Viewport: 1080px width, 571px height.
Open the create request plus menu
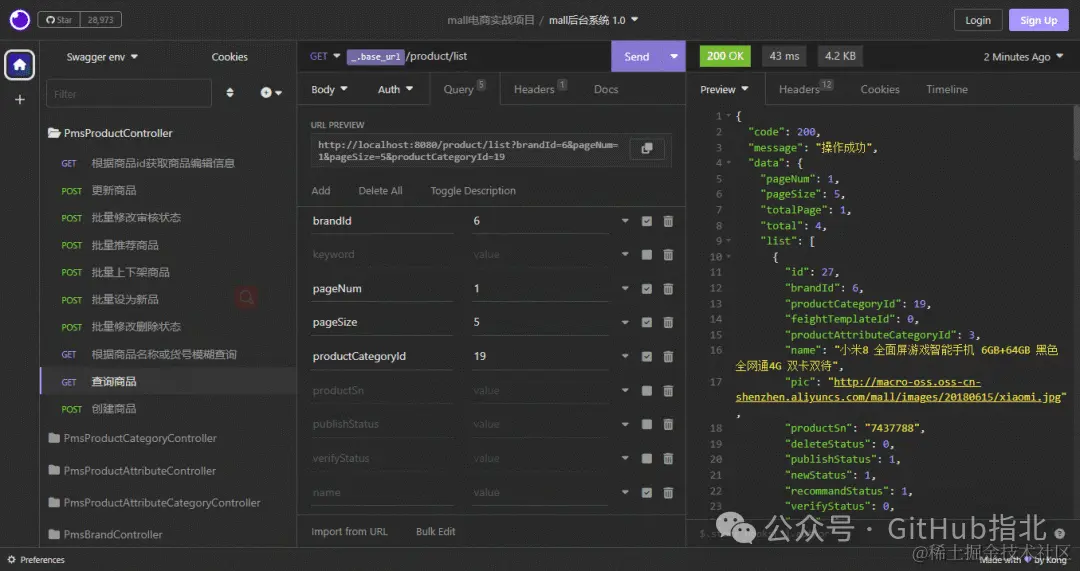click(271, 92)
